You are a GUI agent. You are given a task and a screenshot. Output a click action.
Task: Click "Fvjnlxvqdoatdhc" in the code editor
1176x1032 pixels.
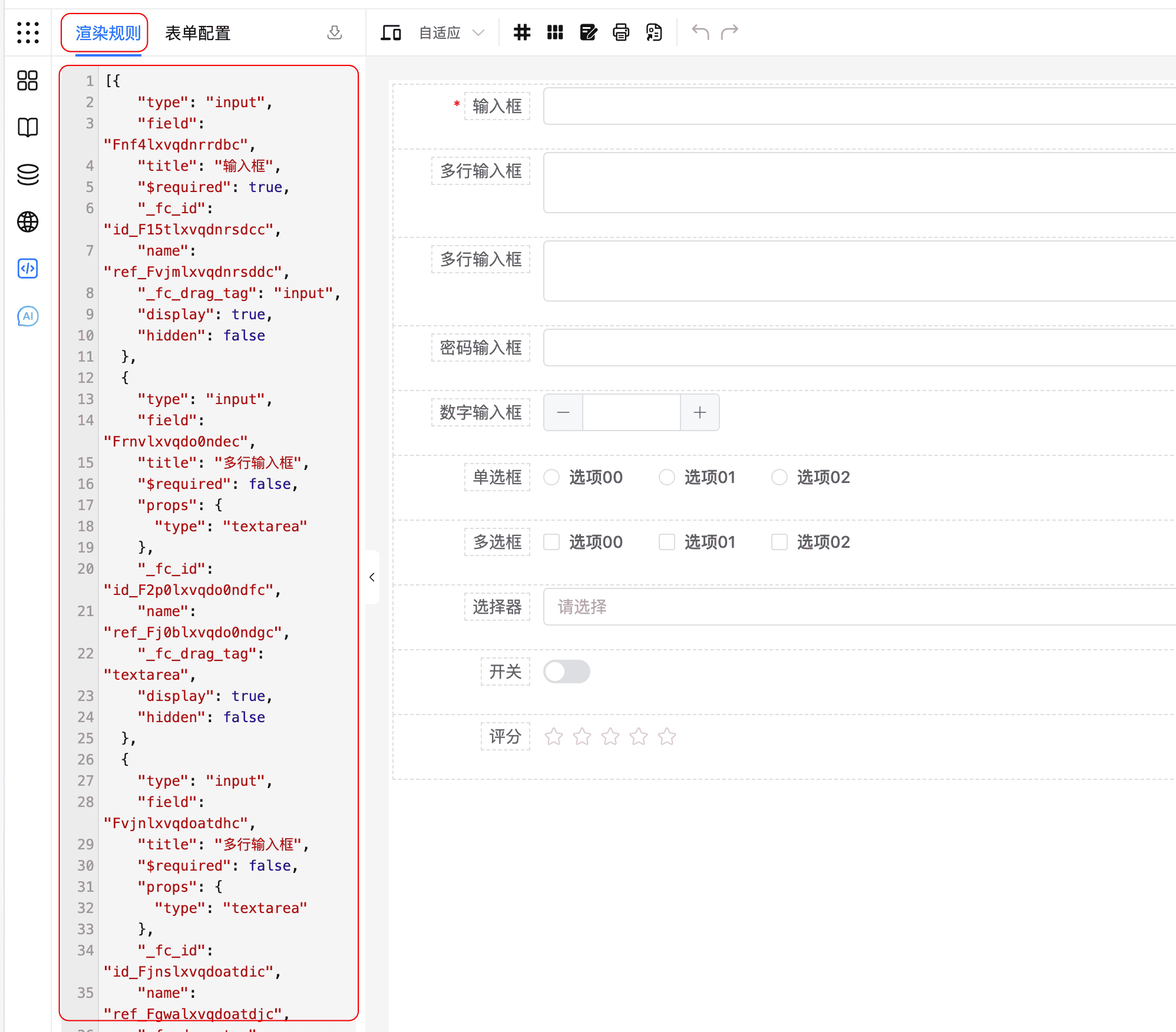(176, 823)
